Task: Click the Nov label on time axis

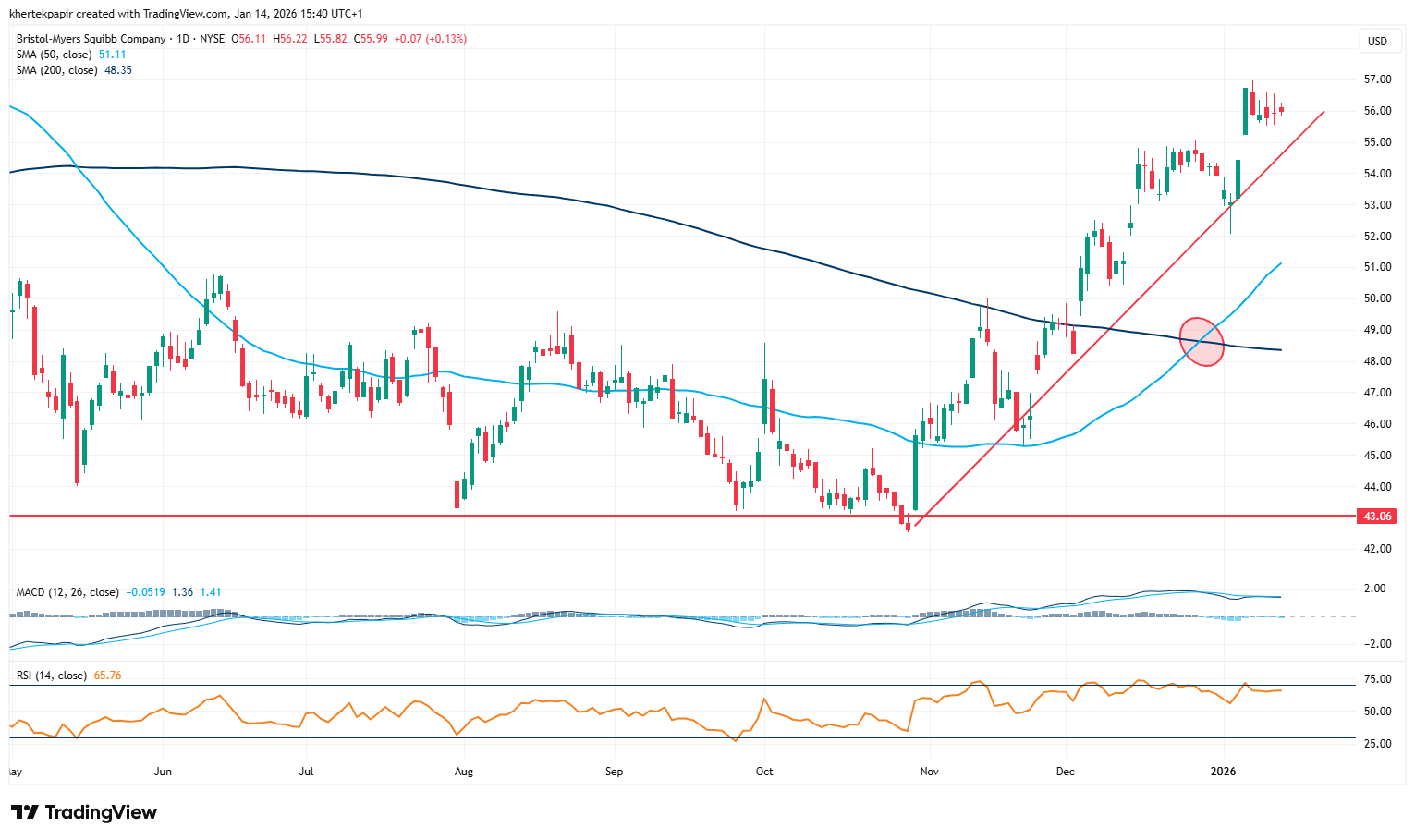Action: [930, 771]
